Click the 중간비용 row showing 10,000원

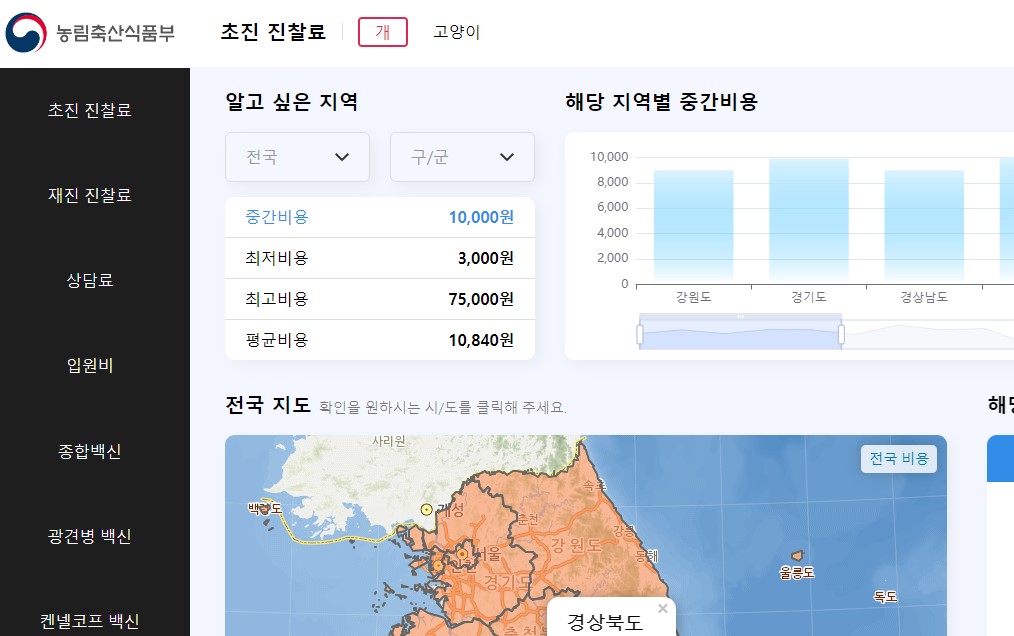click(380, 217)
